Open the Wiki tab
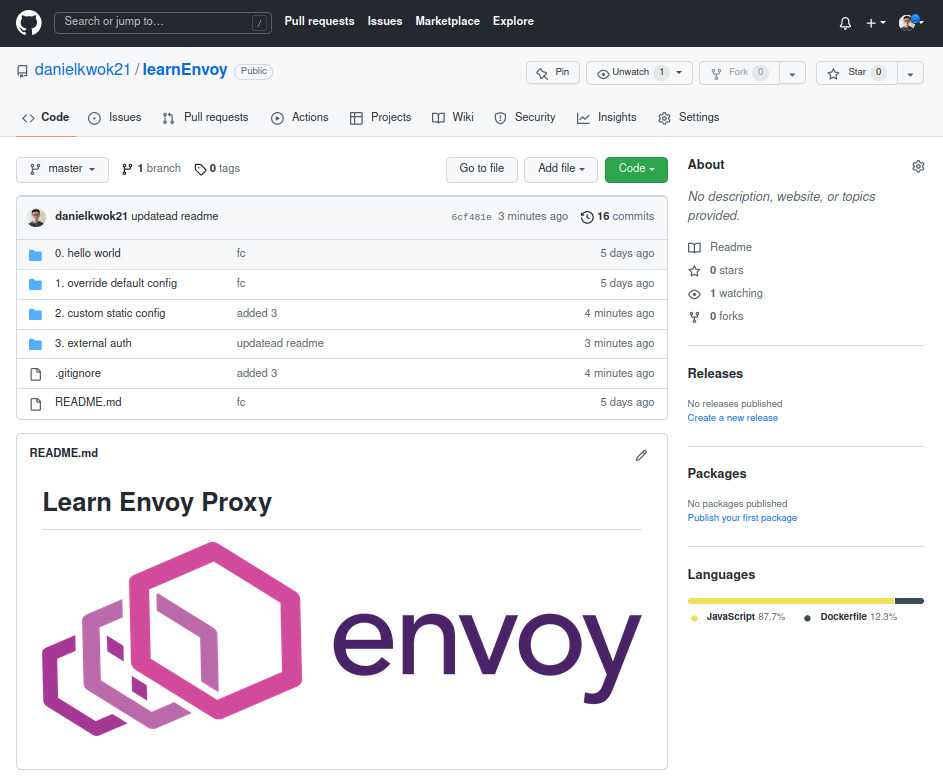The width and height of the screenshot is (943, 784). pyautogui.click(x=453, y=117)
